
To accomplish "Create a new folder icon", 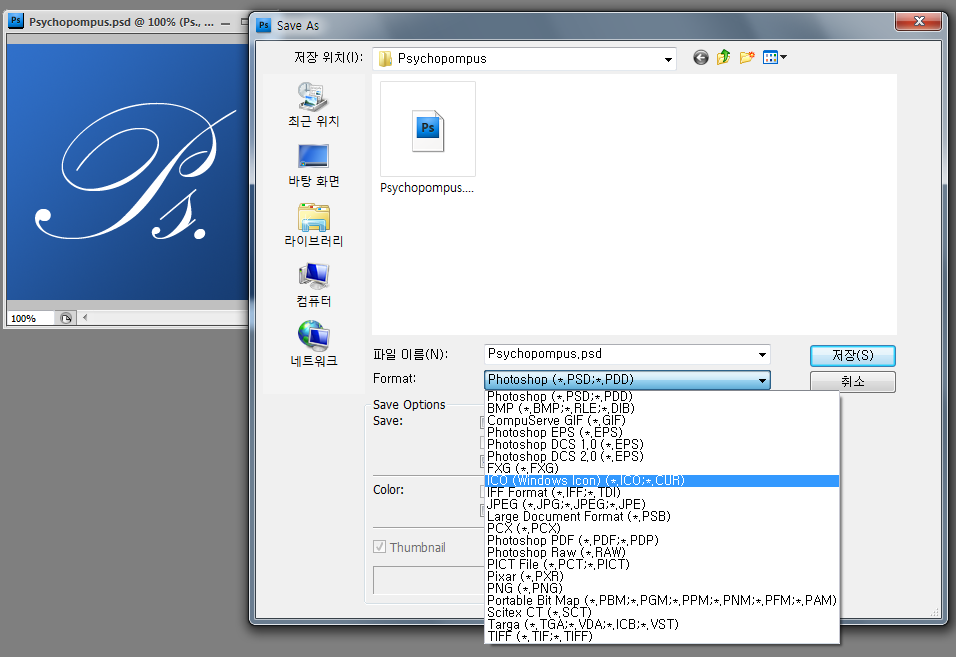I will coord(747,57).
